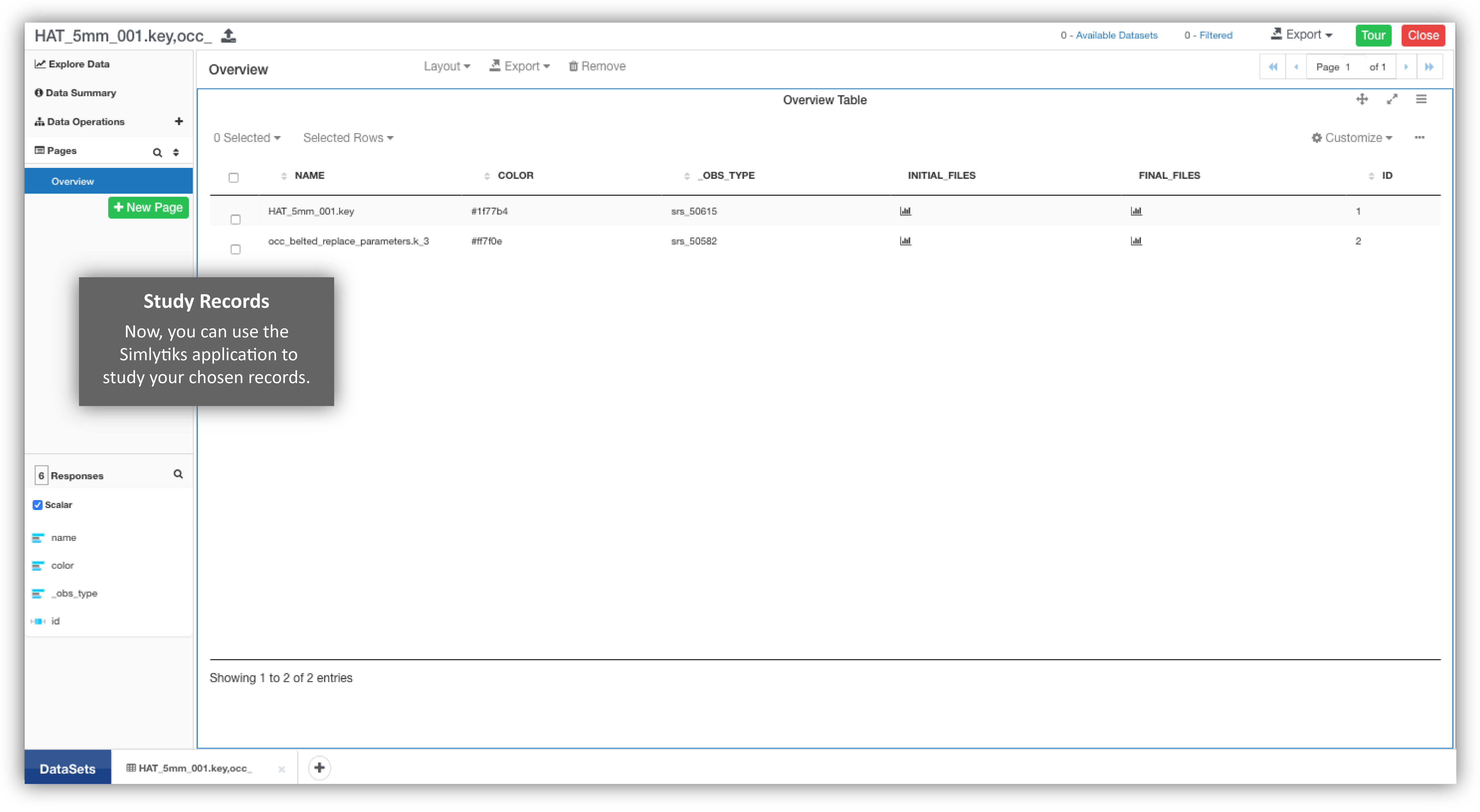Click the Responses section header
The height and width of the screenshot is (812, 1480).
click(77, 476)
